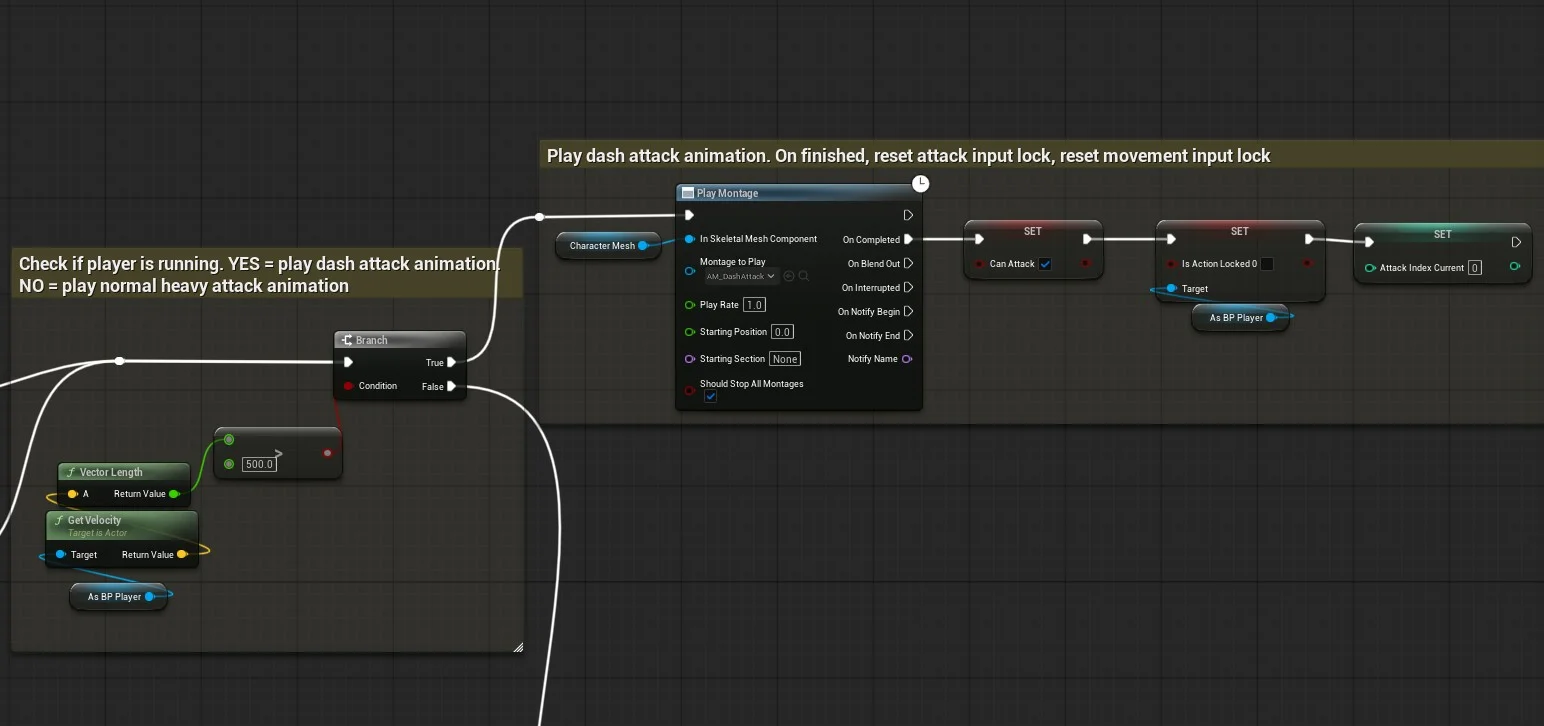Click the Branch execution input pin
Screen dimensions: 1544x726
click(x=348, y=362)
